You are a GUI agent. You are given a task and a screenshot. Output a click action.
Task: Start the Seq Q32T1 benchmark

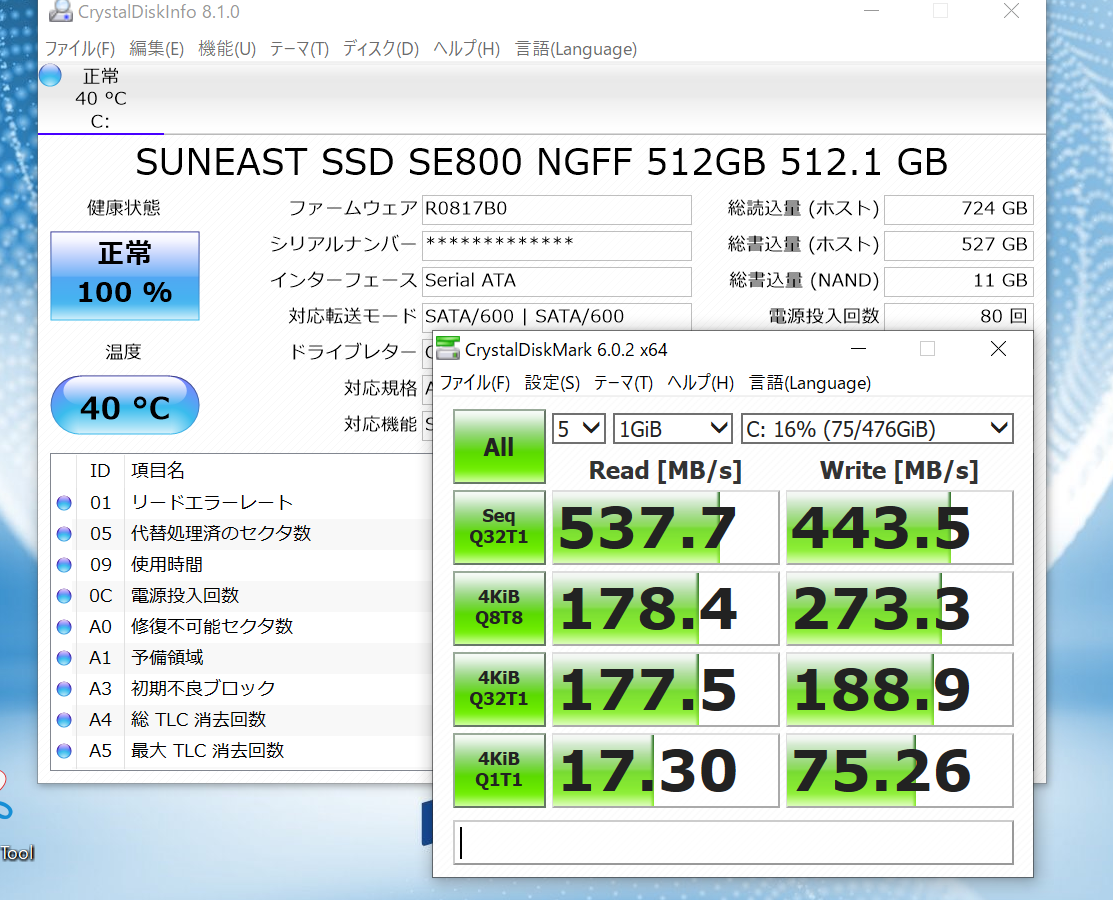[499, 527]
